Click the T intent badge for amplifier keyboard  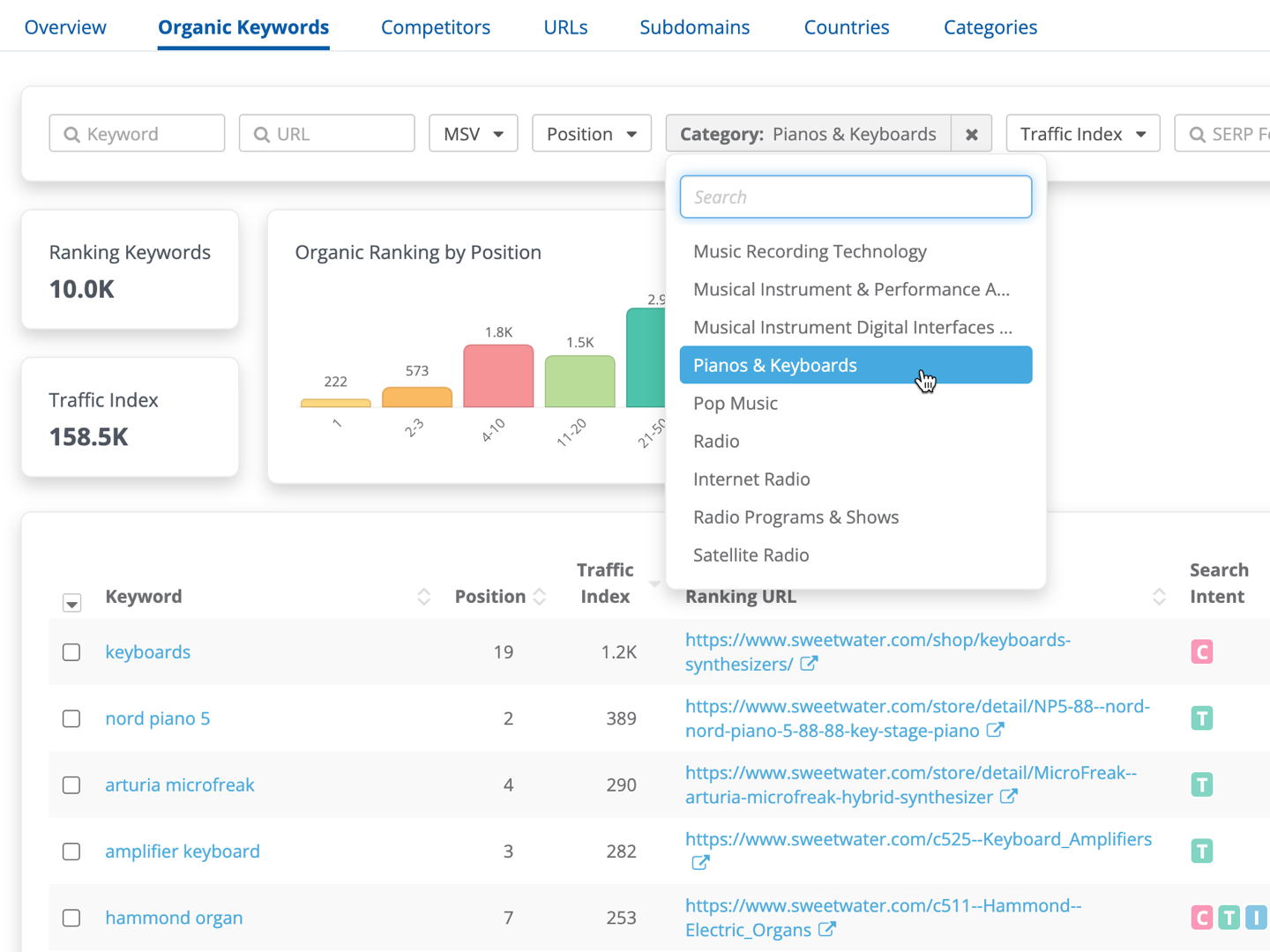pyautogui.click(x=1201, y=851)
